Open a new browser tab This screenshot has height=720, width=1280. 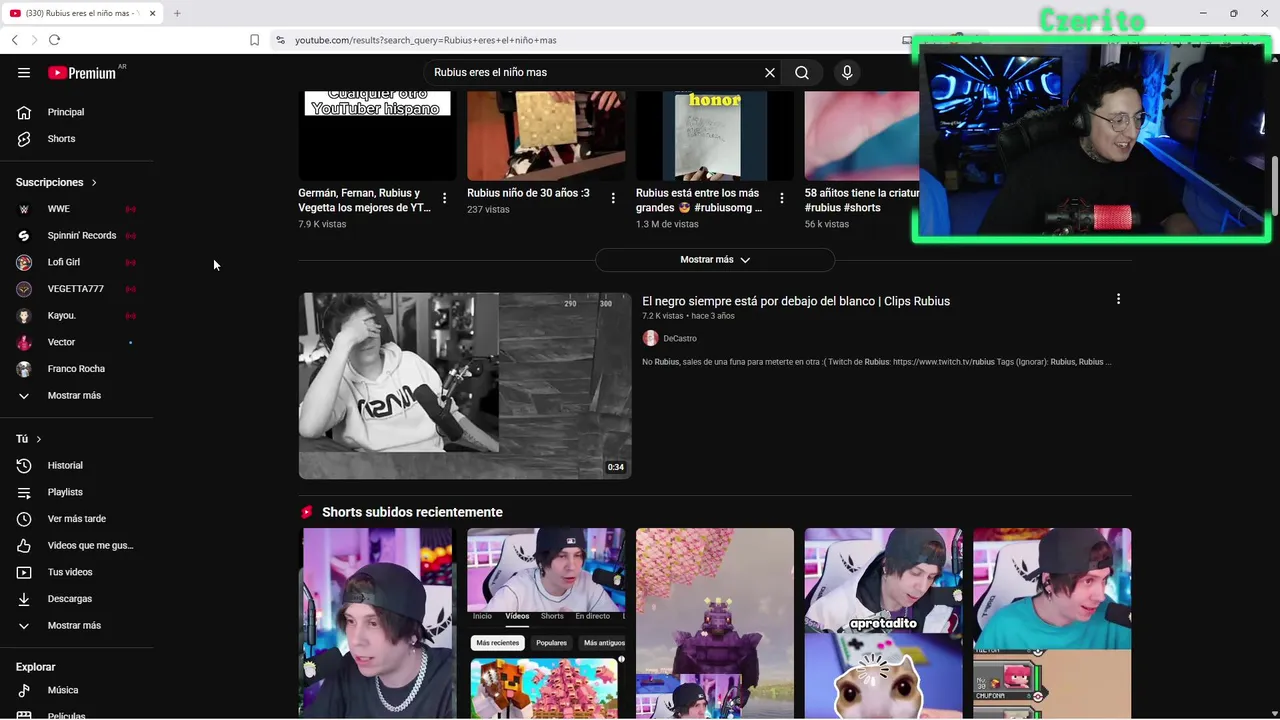click(x=177, y=13)
